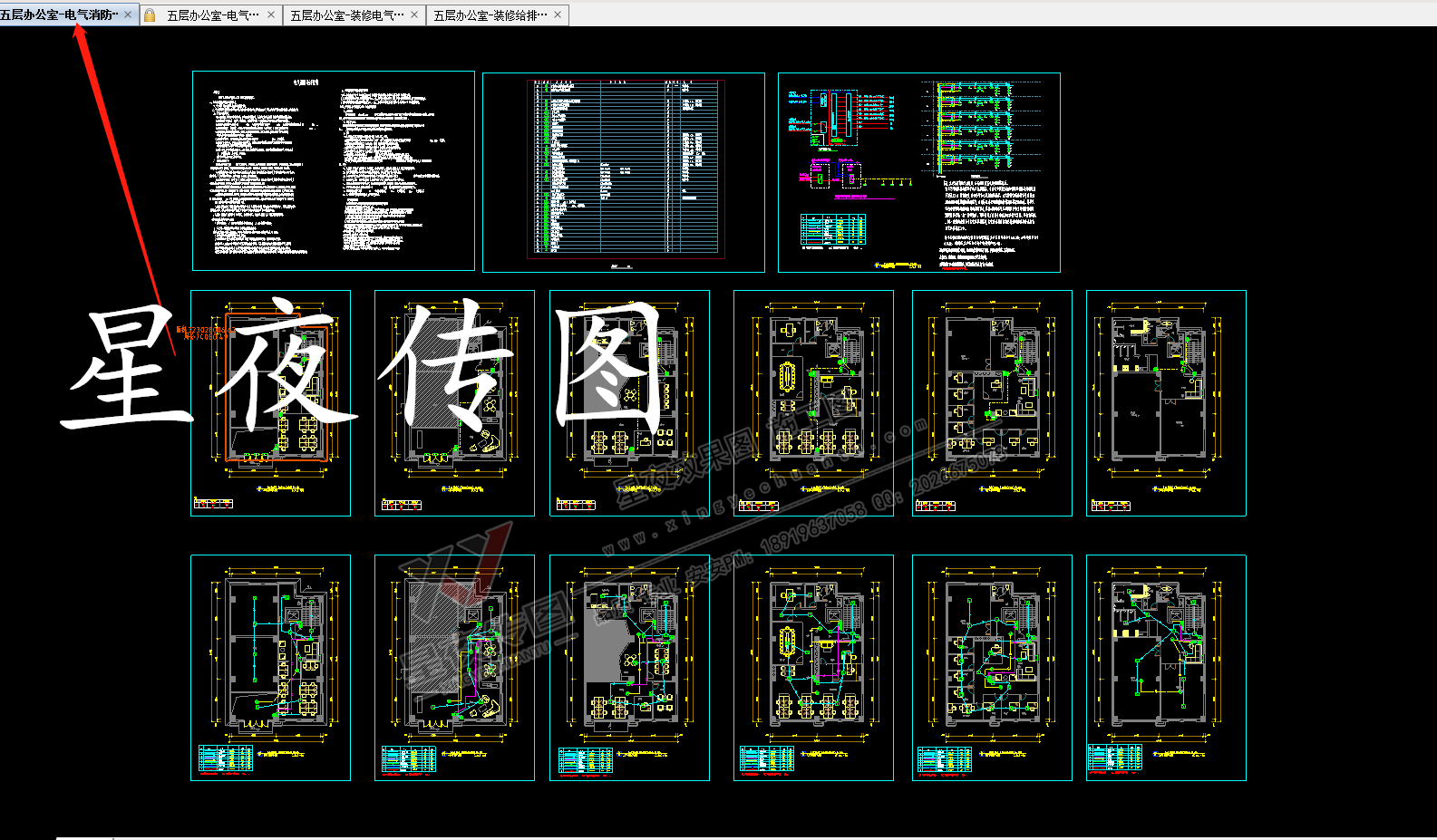Select the last wiring plan in bottom row
The height and width of the screenshot is (840, 1437).
click(x=1166, y=668)
